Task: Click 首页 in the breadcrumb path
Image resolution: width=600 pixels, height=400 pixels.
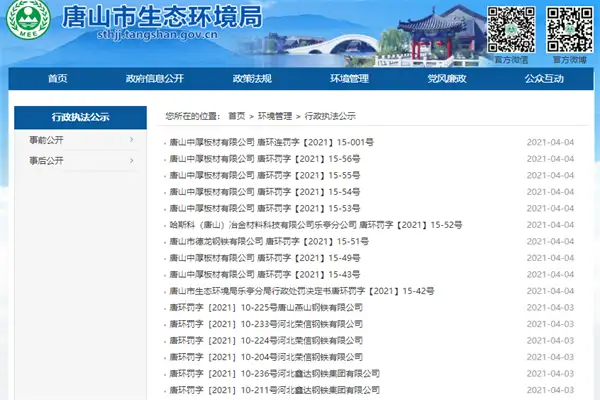Action: [236, 116]
